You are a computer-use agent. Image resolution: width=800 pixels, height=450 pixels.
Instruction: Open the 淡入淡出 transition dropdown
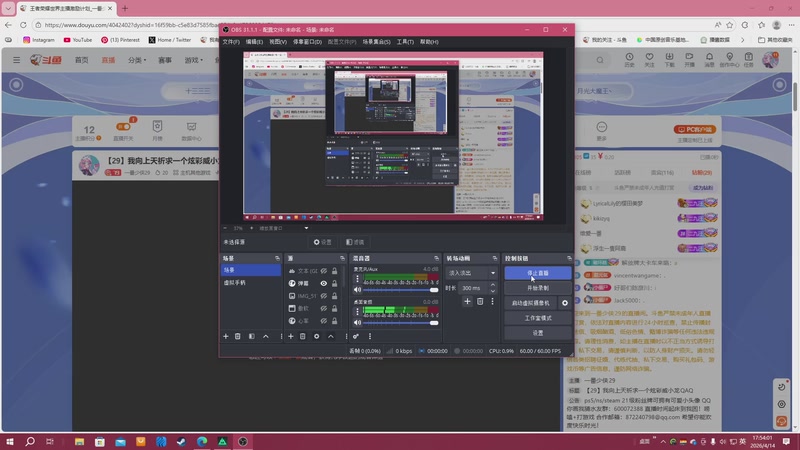click(471, 273)
